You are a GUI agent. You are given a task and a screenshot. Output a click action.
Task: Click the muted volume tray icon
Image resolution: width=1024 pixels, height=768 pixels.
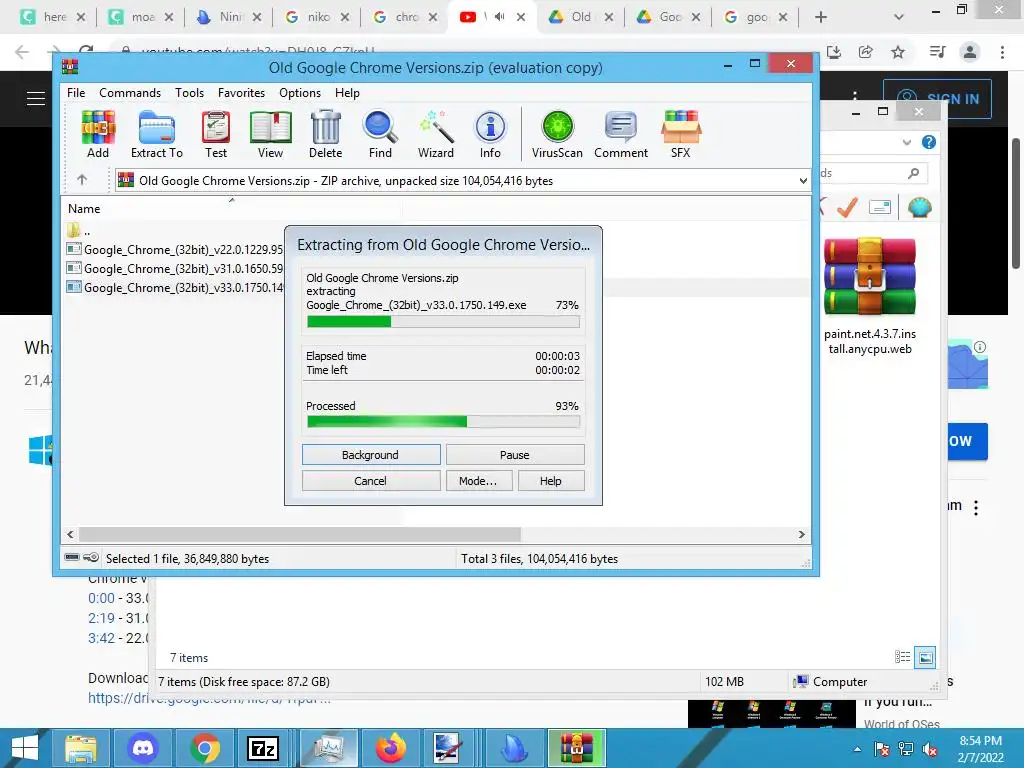pyautogui.click(x=930, y=750)
